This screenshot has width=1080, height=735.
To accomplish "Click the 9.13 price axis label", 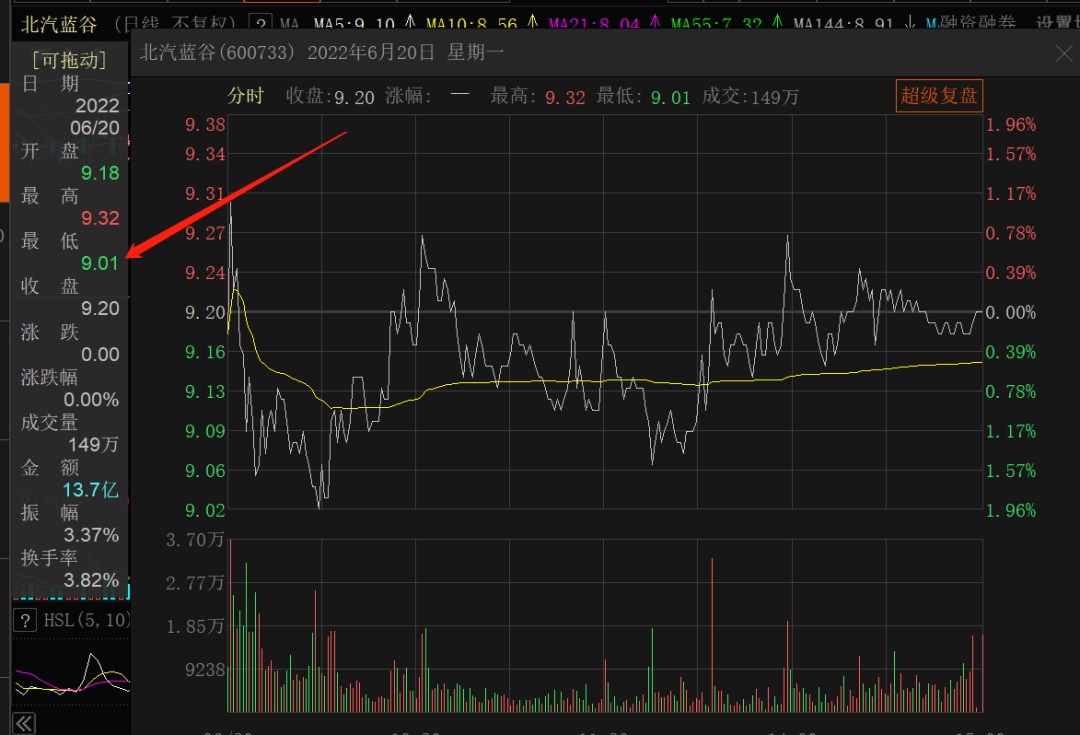I will pos(205,392).
